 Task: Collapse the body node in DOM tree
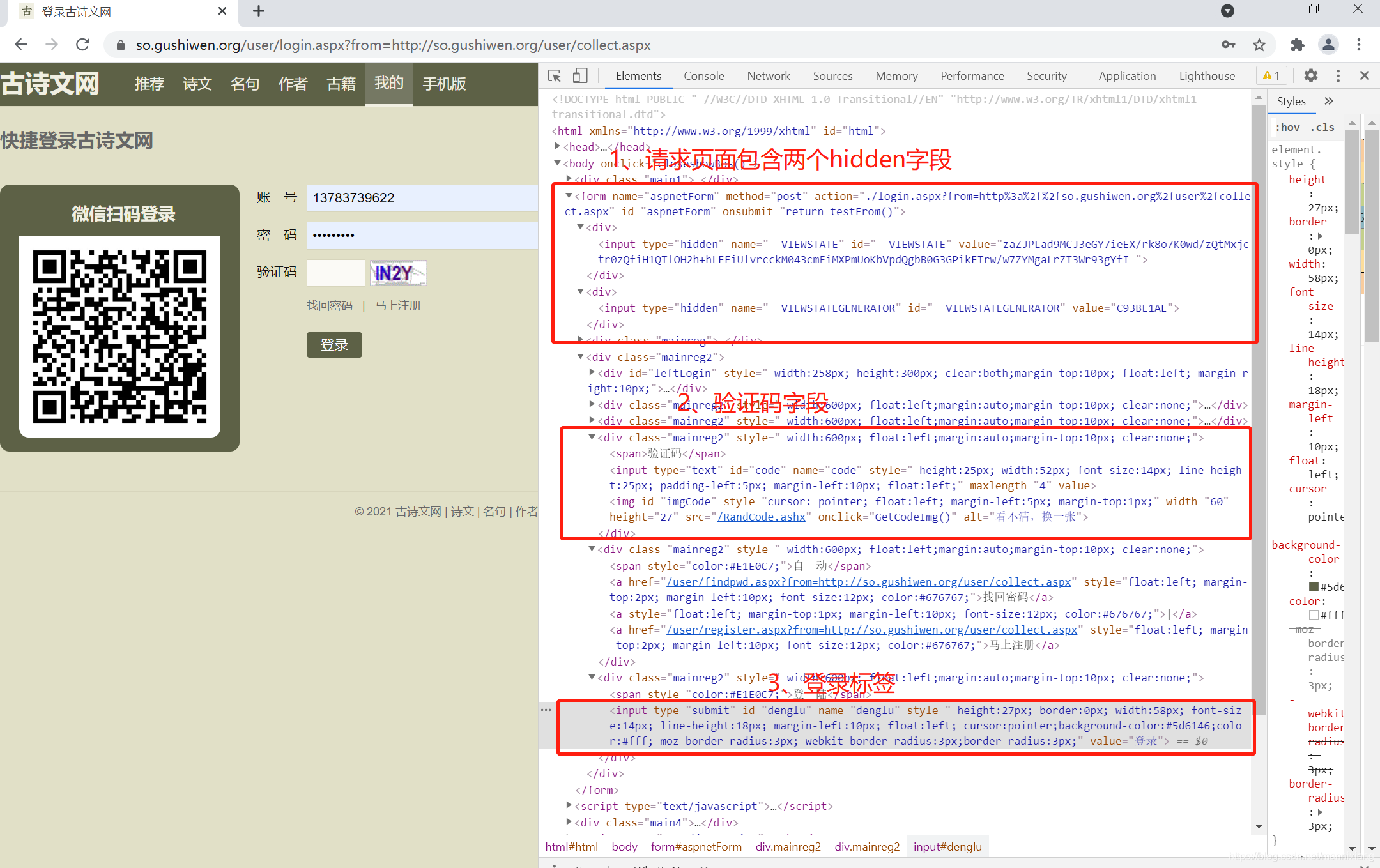pos(558,164)
